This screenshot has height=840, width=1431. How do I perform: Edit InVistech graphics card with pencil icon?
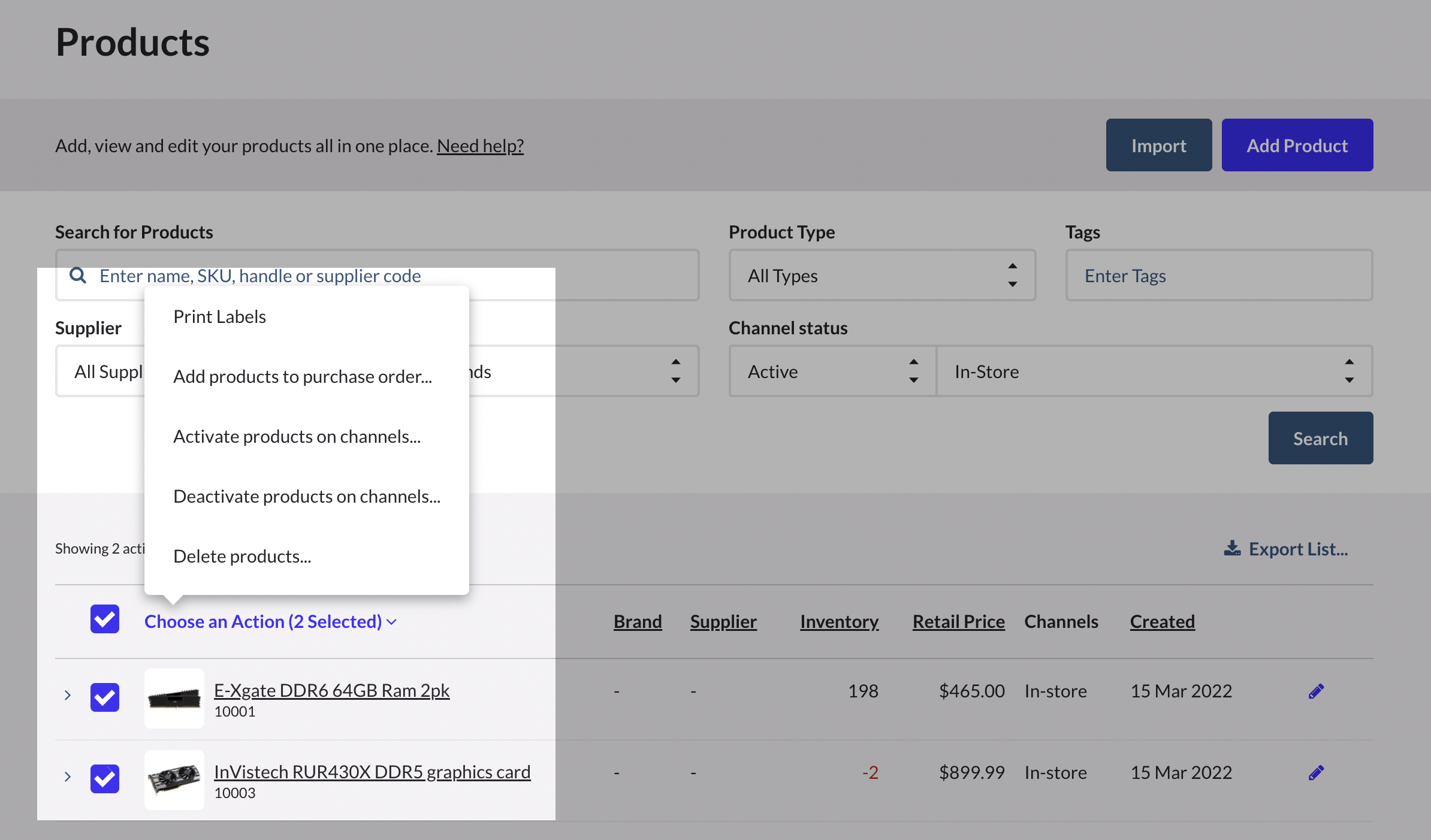pos(1316,773)
